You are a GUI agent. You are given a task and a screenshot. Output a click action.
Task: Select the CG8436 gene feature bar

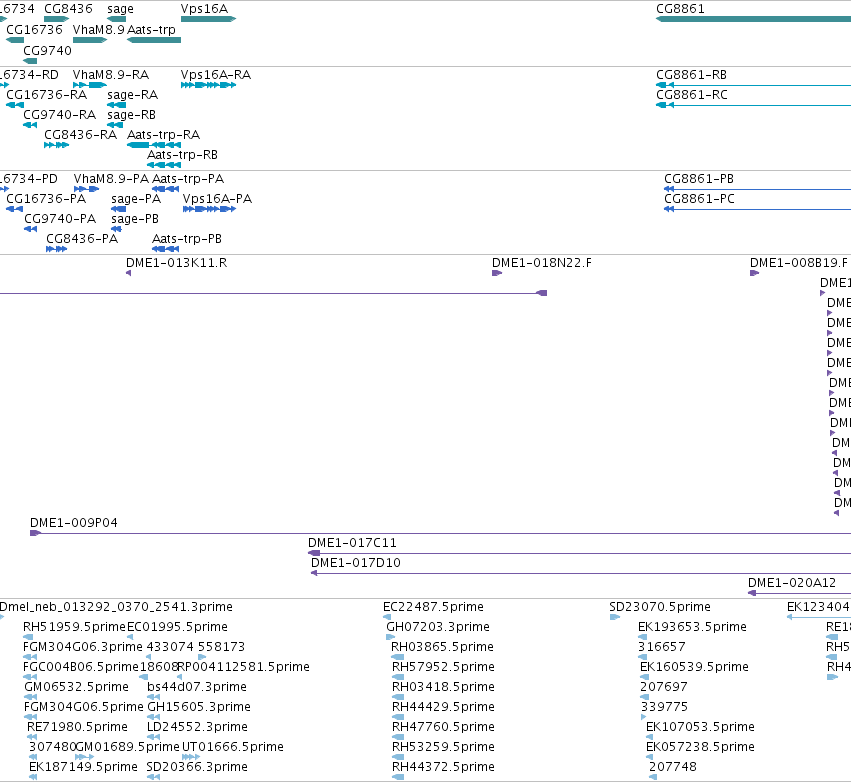(x=56, y=19)
